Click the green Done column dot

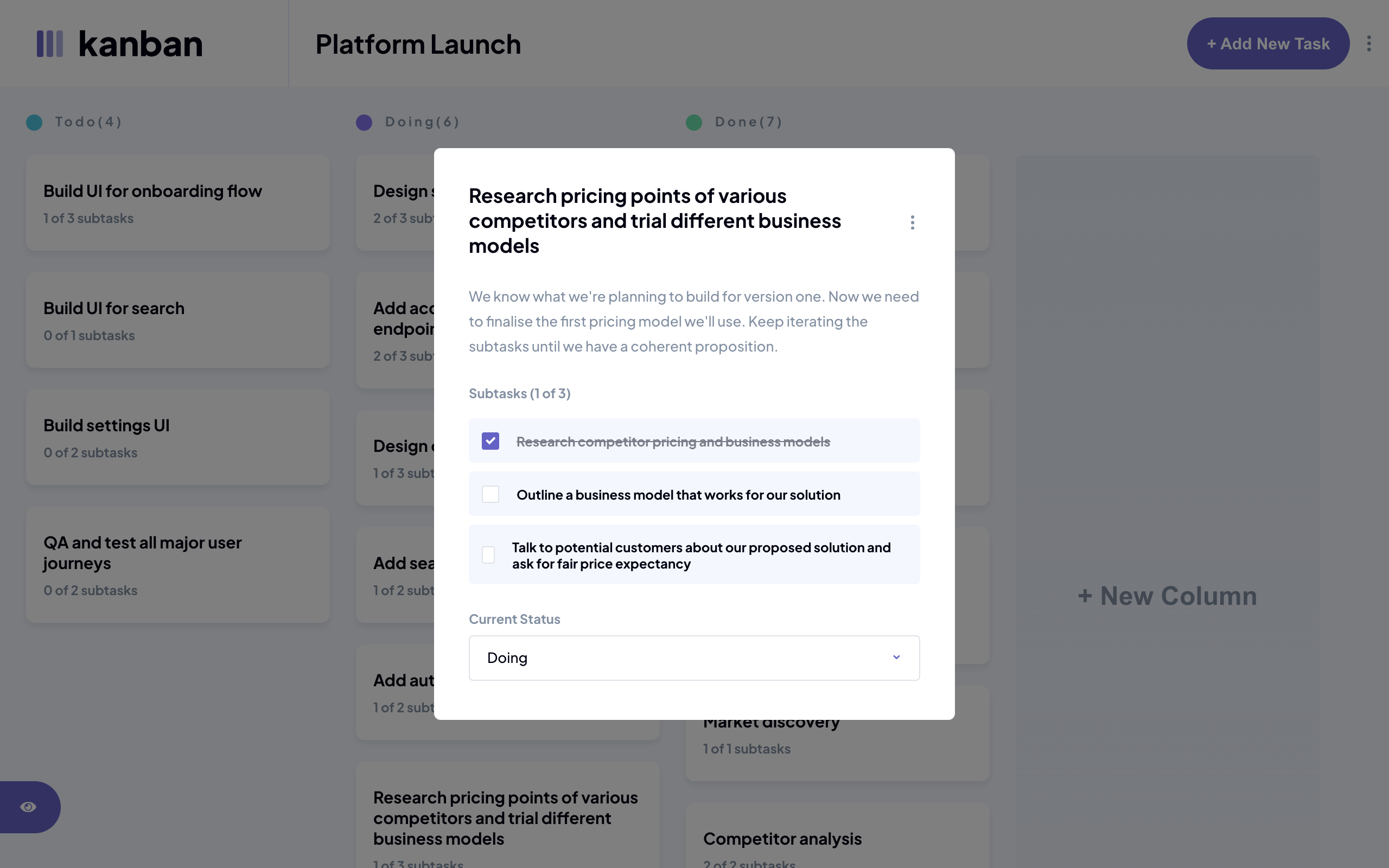click(x=694, y=122)
